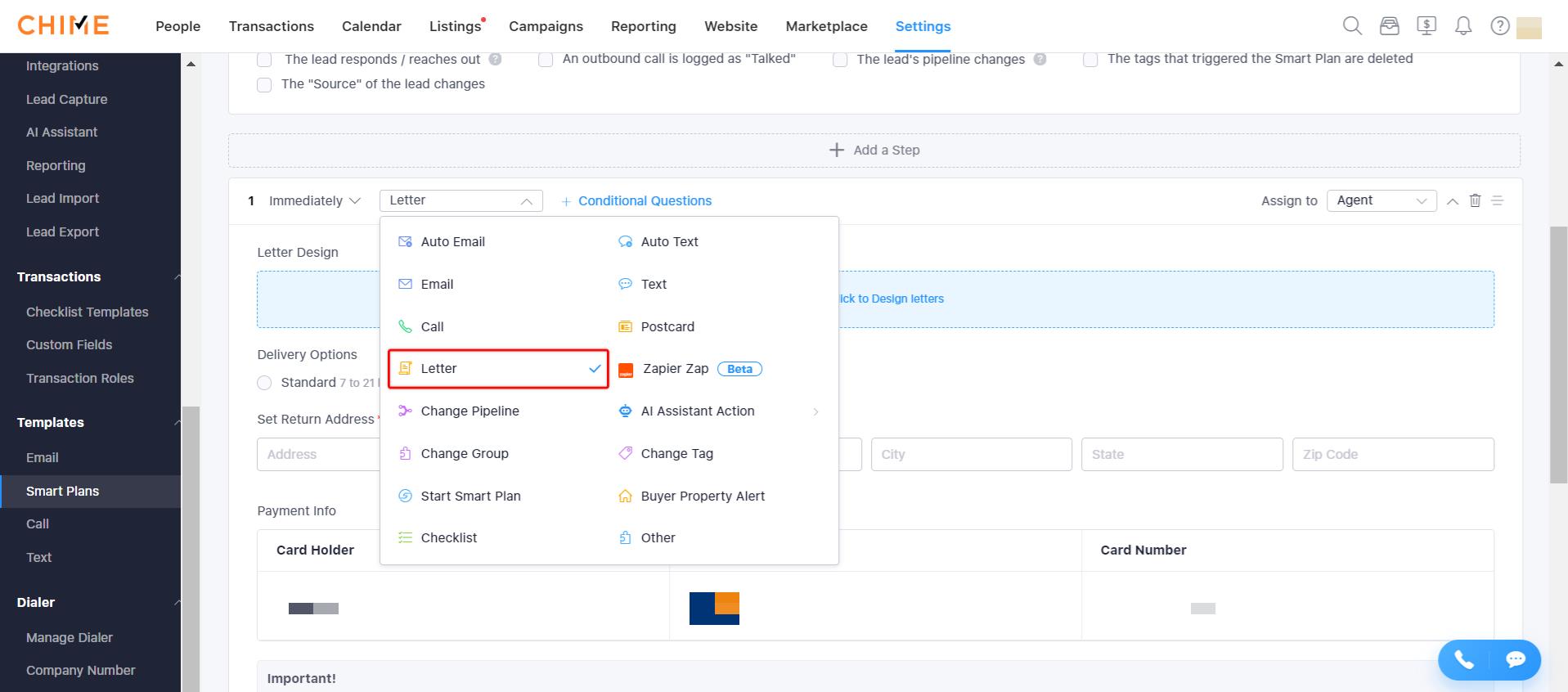Click the search magnifier icon
The height and width of the screenshot is (692, 1568).
(1352, 26)
